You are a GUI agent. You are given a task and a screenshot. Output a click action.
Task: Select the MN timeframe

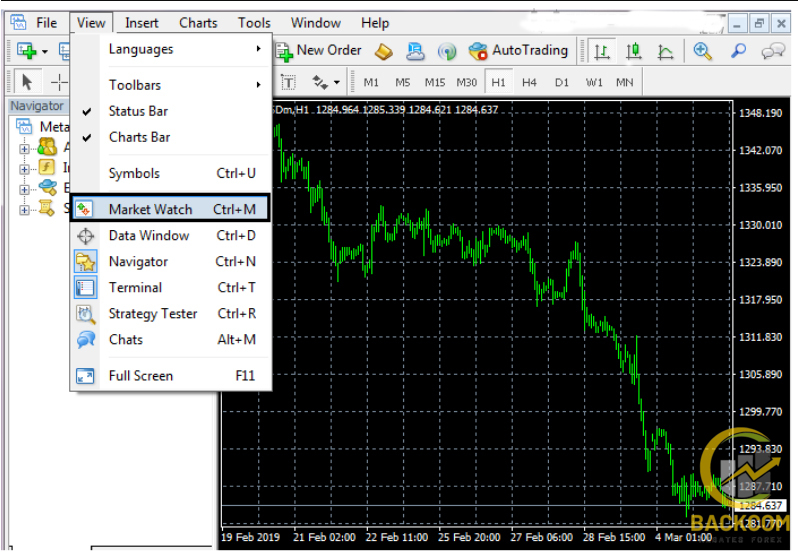[x=624, y=82]
